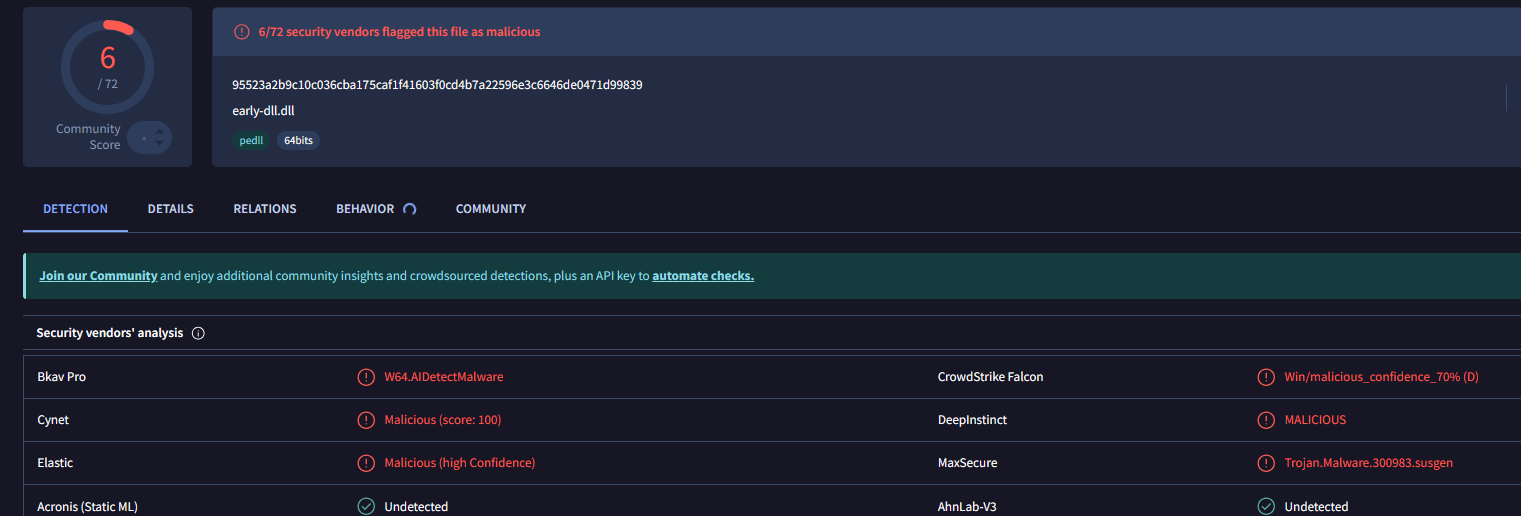This screenshot has height=516, width=1521.
Task: Click the DeepInstinct warning icon
Action: pyautogui.click(x=1266, y=420)
